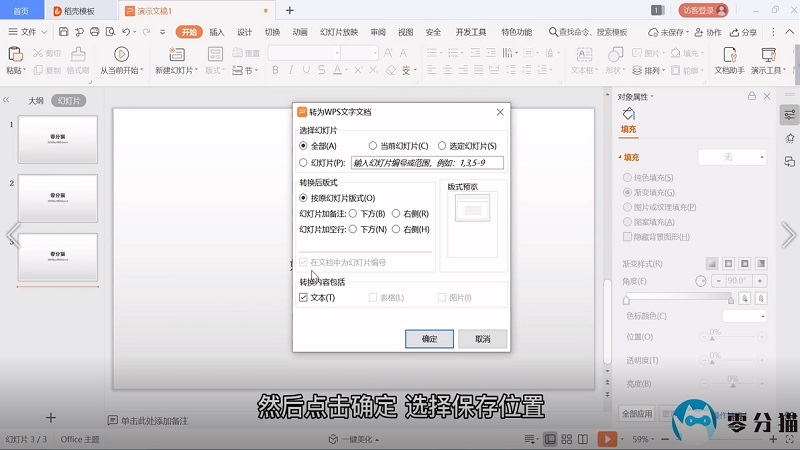Click the 粘贴 paste icon
The width and height of the screenshot is (800, 450).
coord(15,54)
